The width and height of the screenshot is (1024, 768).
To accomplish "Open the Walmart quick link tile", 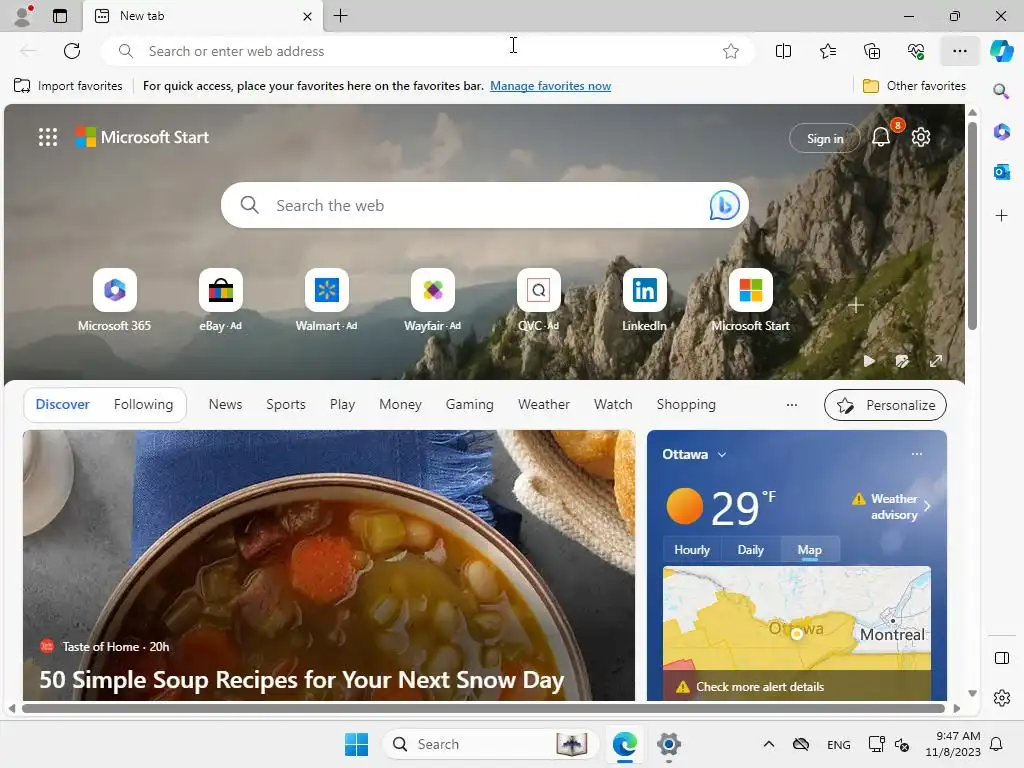I will pyautogui.click(x=327, y=300).
